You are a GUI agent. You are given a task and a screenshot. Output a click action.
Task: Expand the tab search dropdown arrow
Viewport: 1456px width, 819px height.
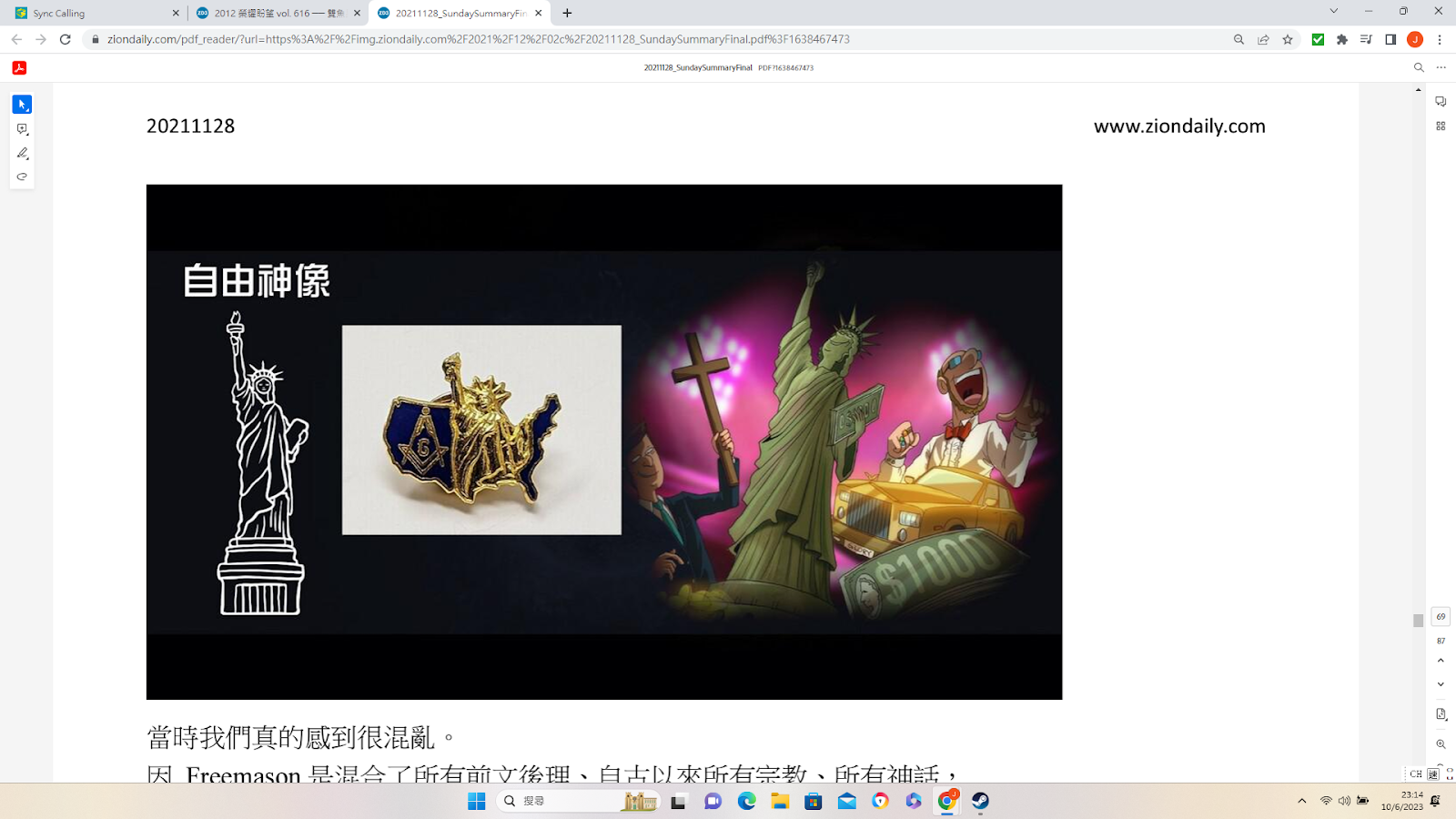(x=1334, y=11)
